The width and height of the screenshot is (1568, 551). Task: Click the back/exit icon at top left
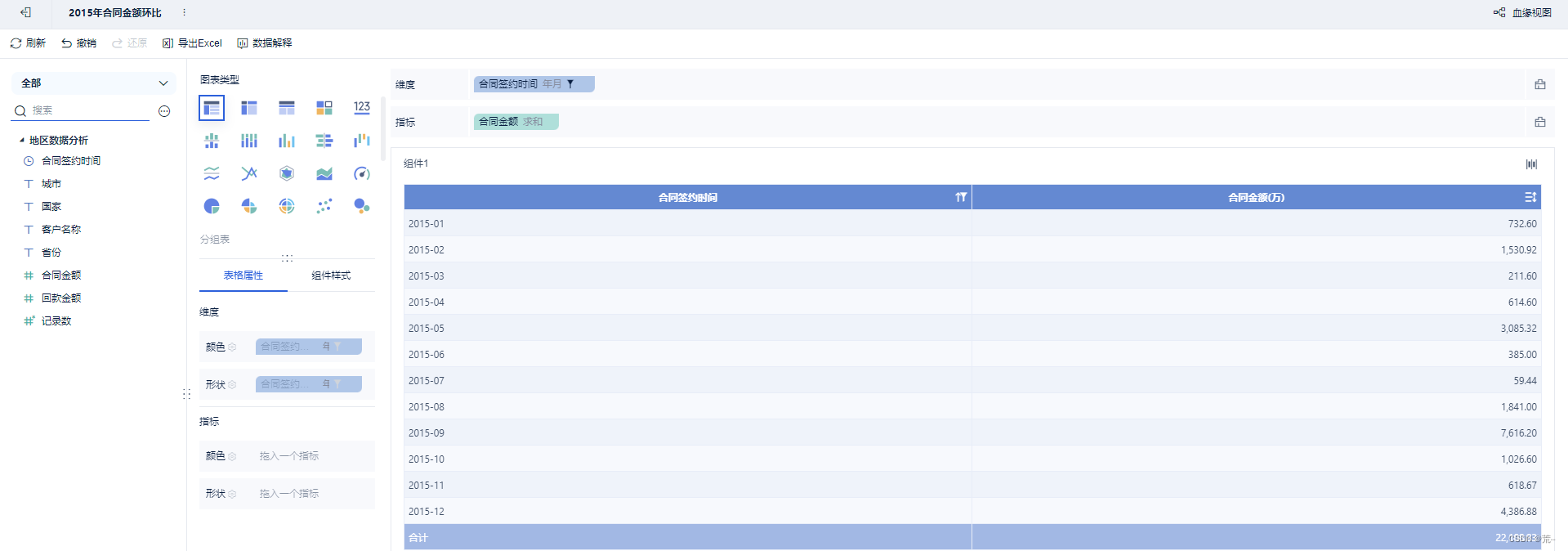25,12
